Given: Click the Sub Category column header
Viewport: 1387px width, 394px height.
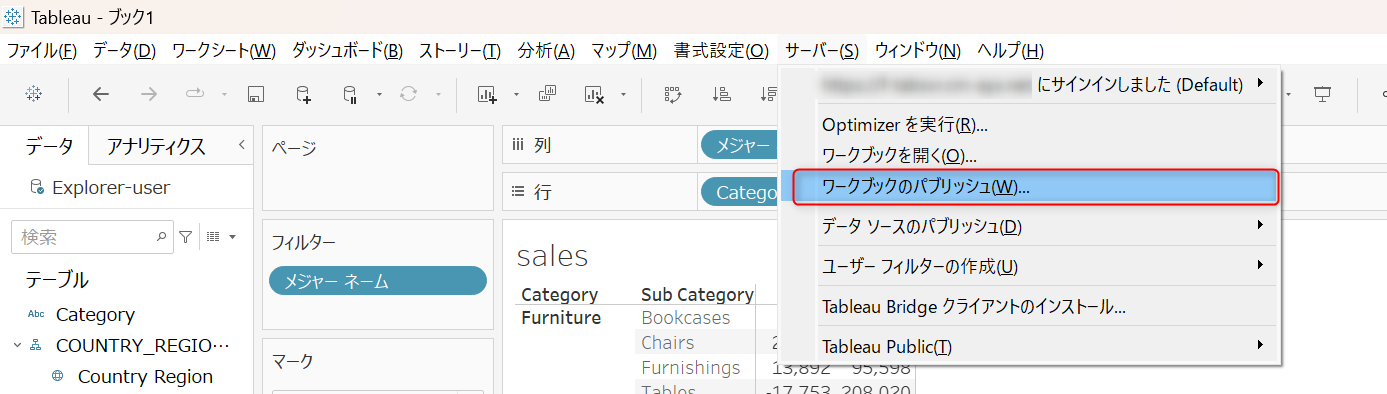Looking at the screenshot, I should tap(697, 294).
